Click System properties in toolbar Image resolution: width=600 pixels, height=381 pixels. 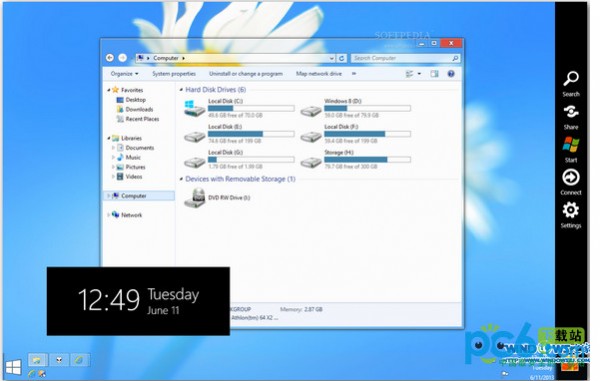174,74
